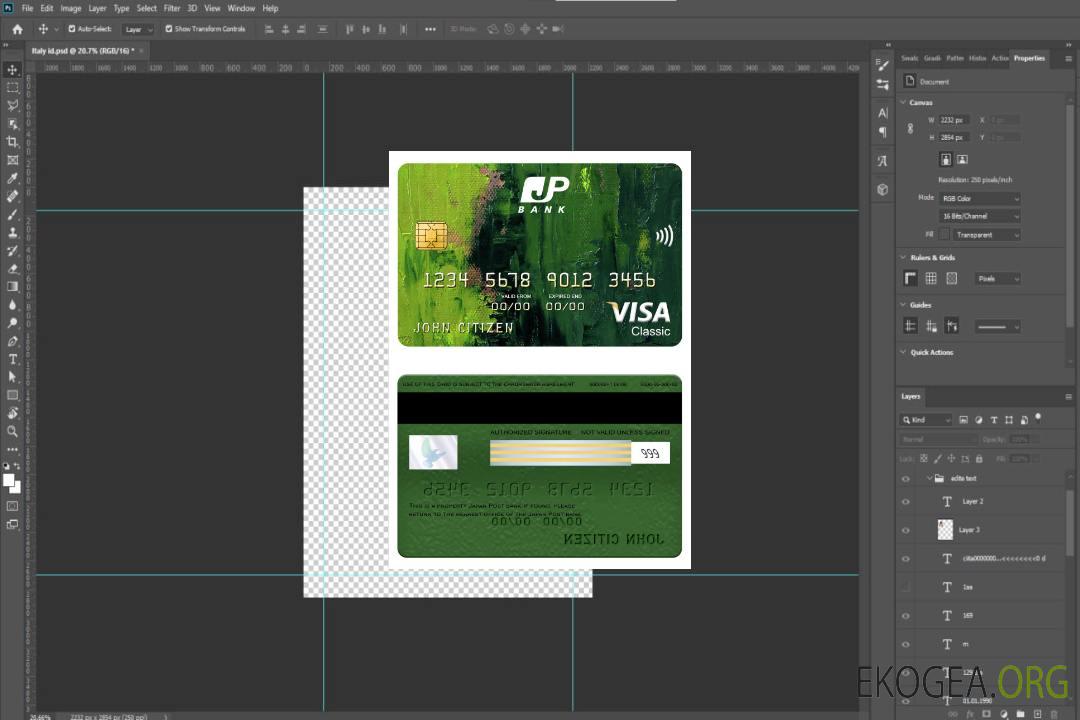This screenshot has height=720, width=1080.
Task: Hide Layer 3 visibility eye
Action: pos(906,531)
